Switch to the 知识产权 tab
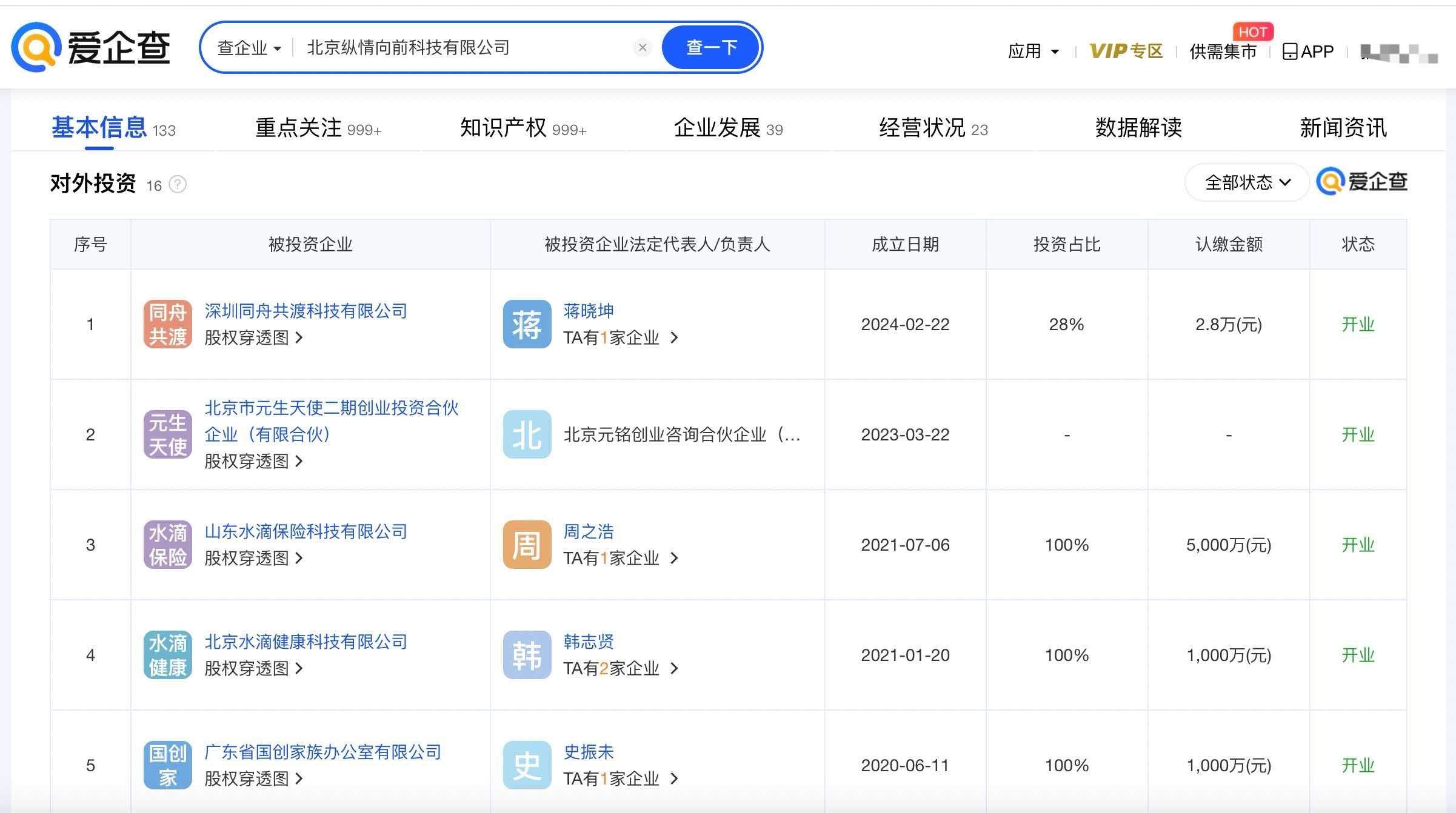Viewport: 1456px width, 813px height. pyautogui.click(x=523, y=128)
